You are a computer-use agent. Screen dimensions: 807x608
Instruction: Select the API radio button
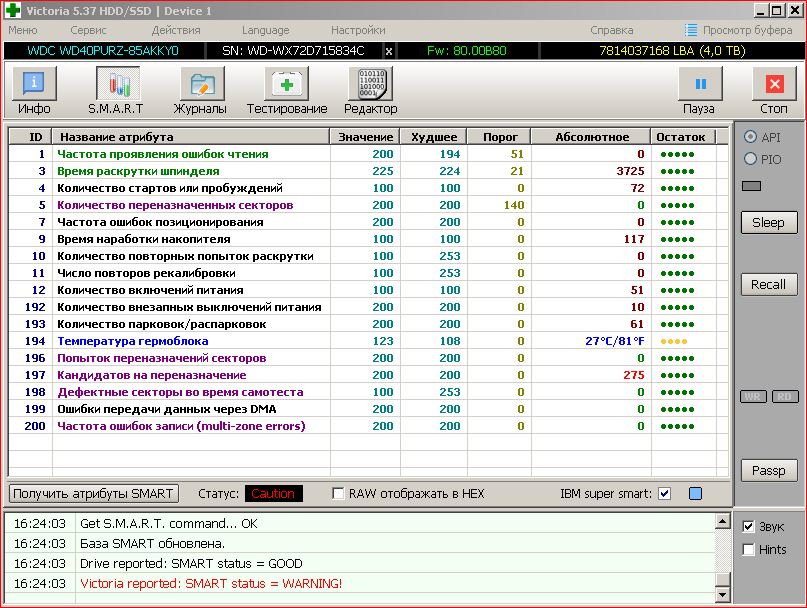click(x=750, y=136)
